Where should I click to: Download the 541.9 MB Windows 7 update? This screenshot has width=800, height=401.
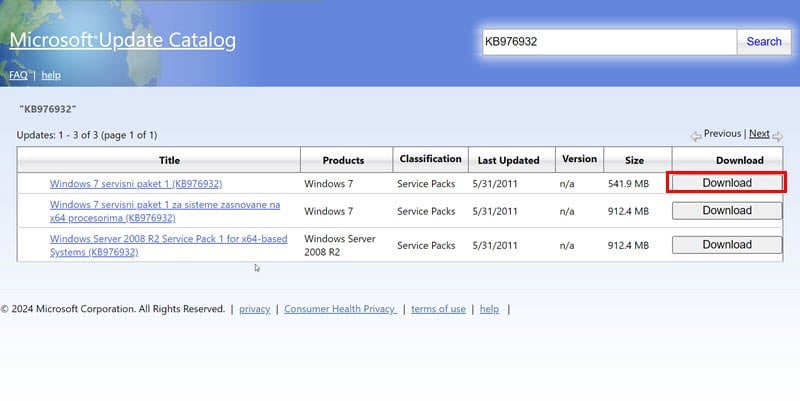[x=727, y=183]
